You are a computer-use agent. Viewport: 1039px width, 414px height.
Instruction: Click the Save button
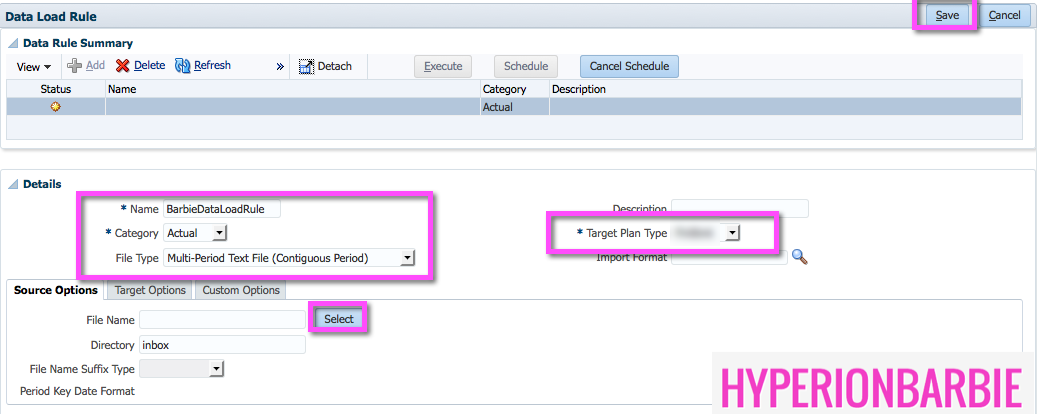click(946, 15)
